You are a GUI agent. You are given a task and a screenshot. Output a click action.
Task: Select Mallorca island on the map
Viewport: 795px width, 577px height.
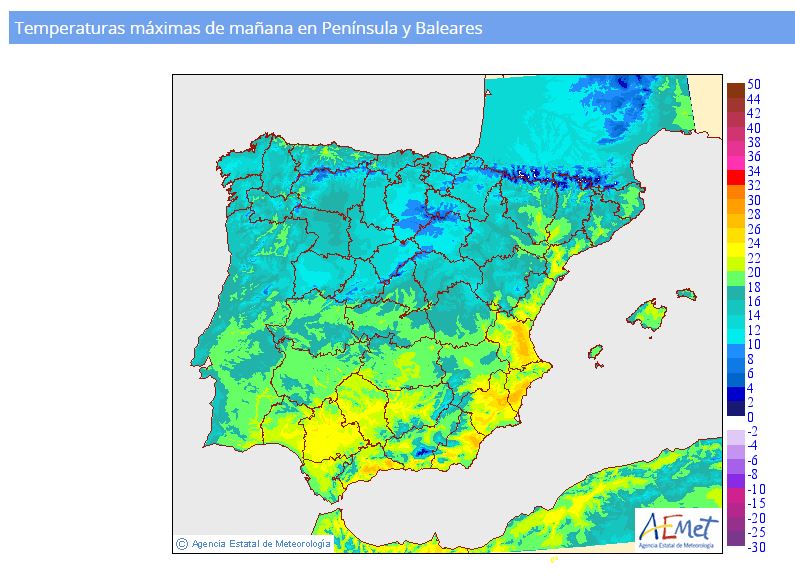(648, 317)
